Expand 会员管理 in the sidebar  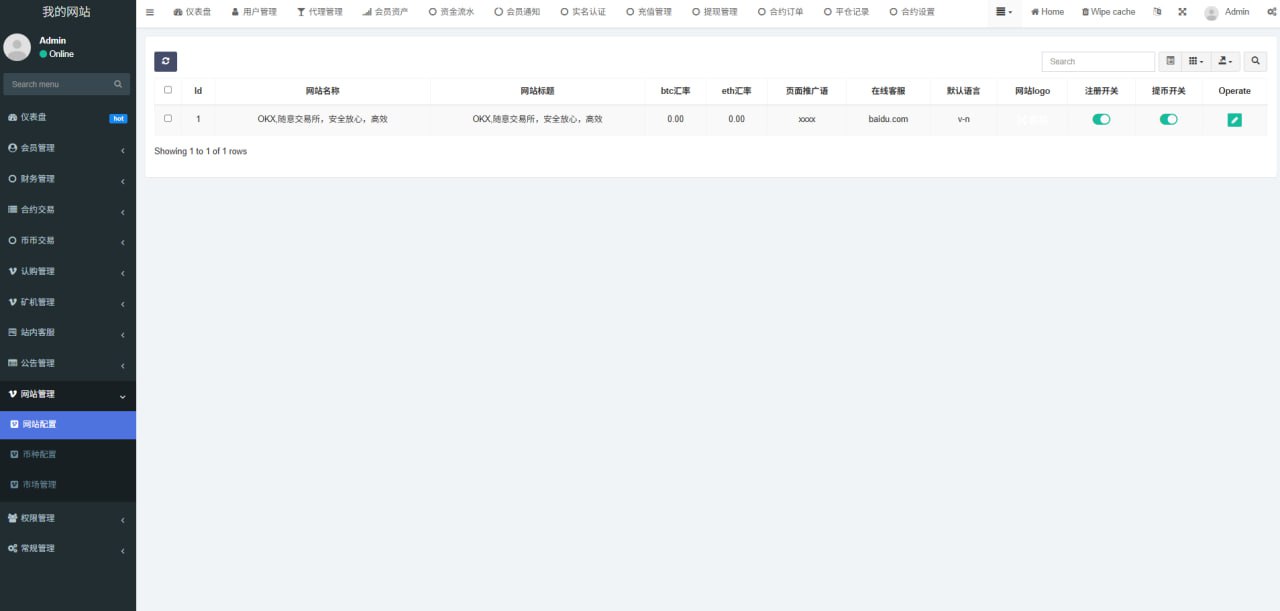66,148
